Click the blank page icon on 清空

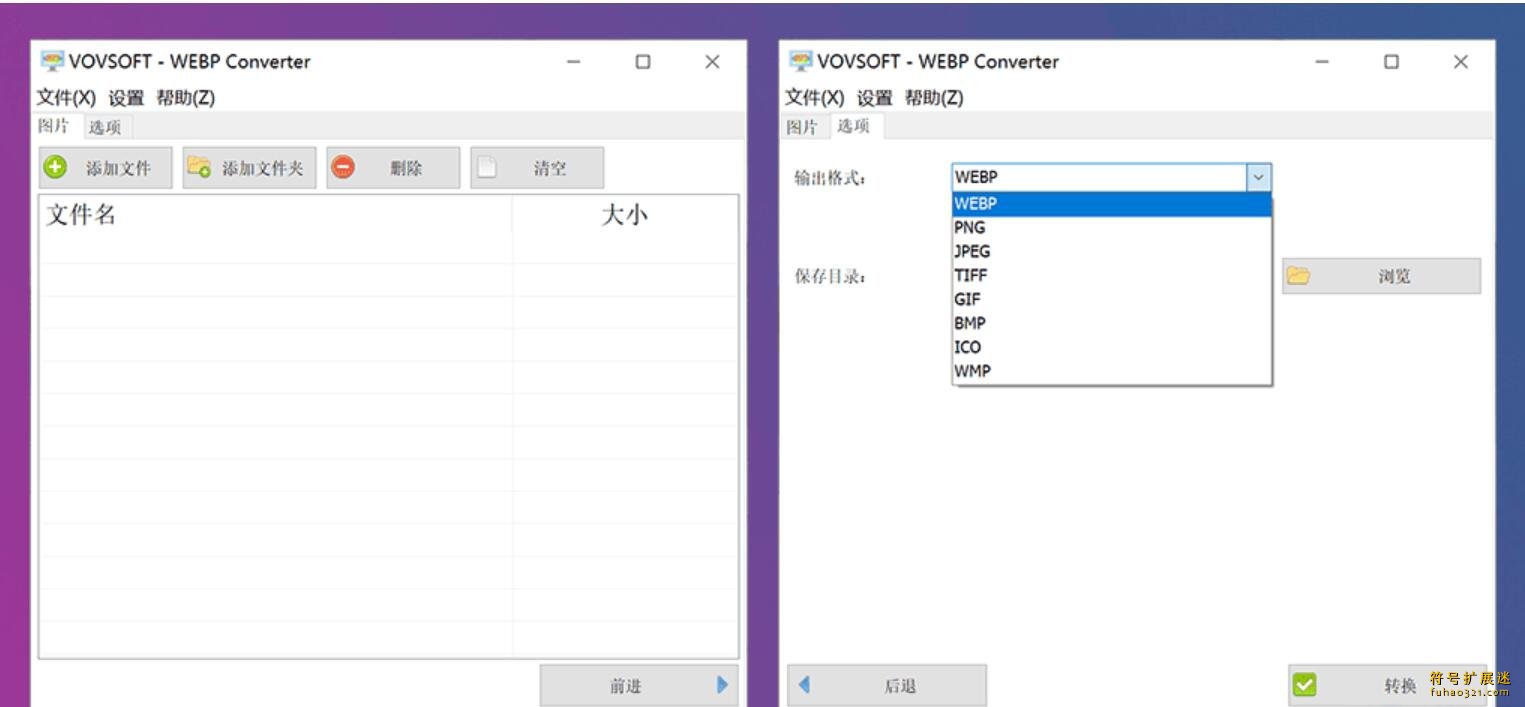point(486,167)
